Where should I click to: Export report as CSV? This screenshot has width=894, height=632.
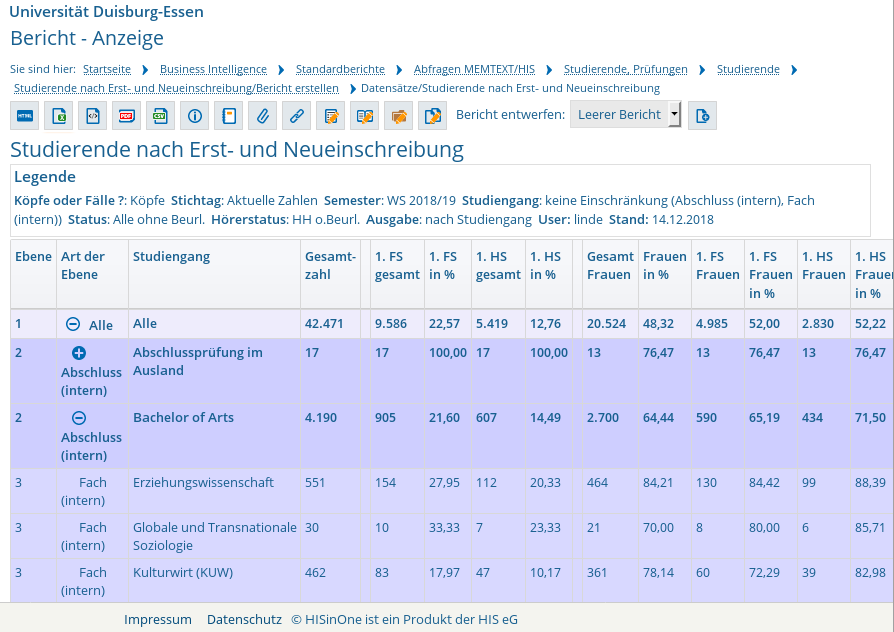tap(160, 116)
